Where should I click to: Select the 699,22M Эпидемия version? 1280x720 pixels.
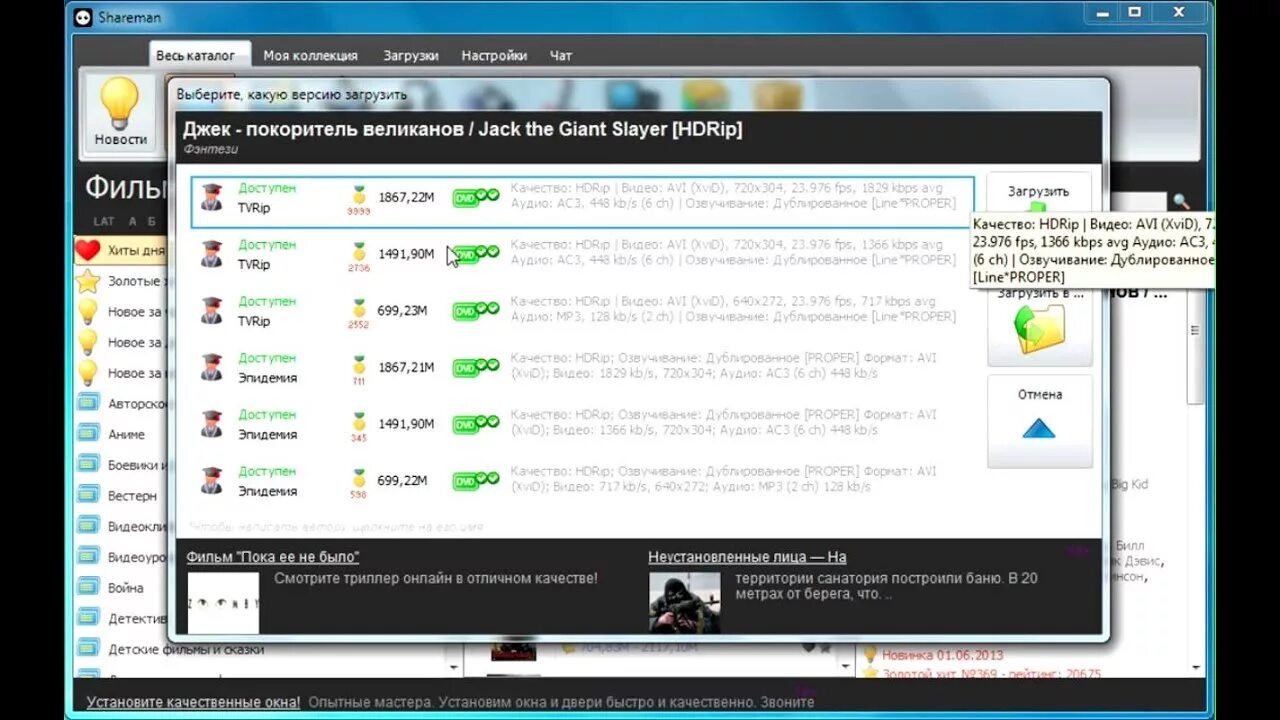point(582,480)
